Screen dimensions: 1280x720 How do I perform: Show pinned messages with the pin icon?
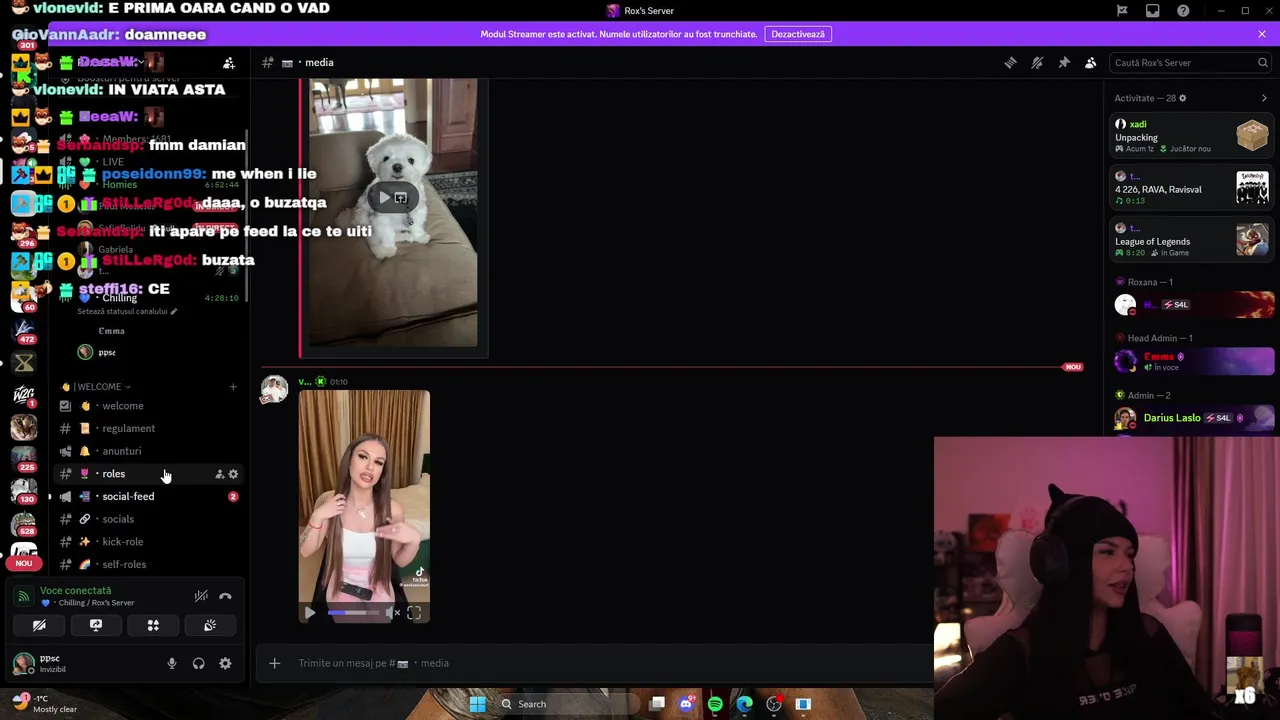point(1064,62)
